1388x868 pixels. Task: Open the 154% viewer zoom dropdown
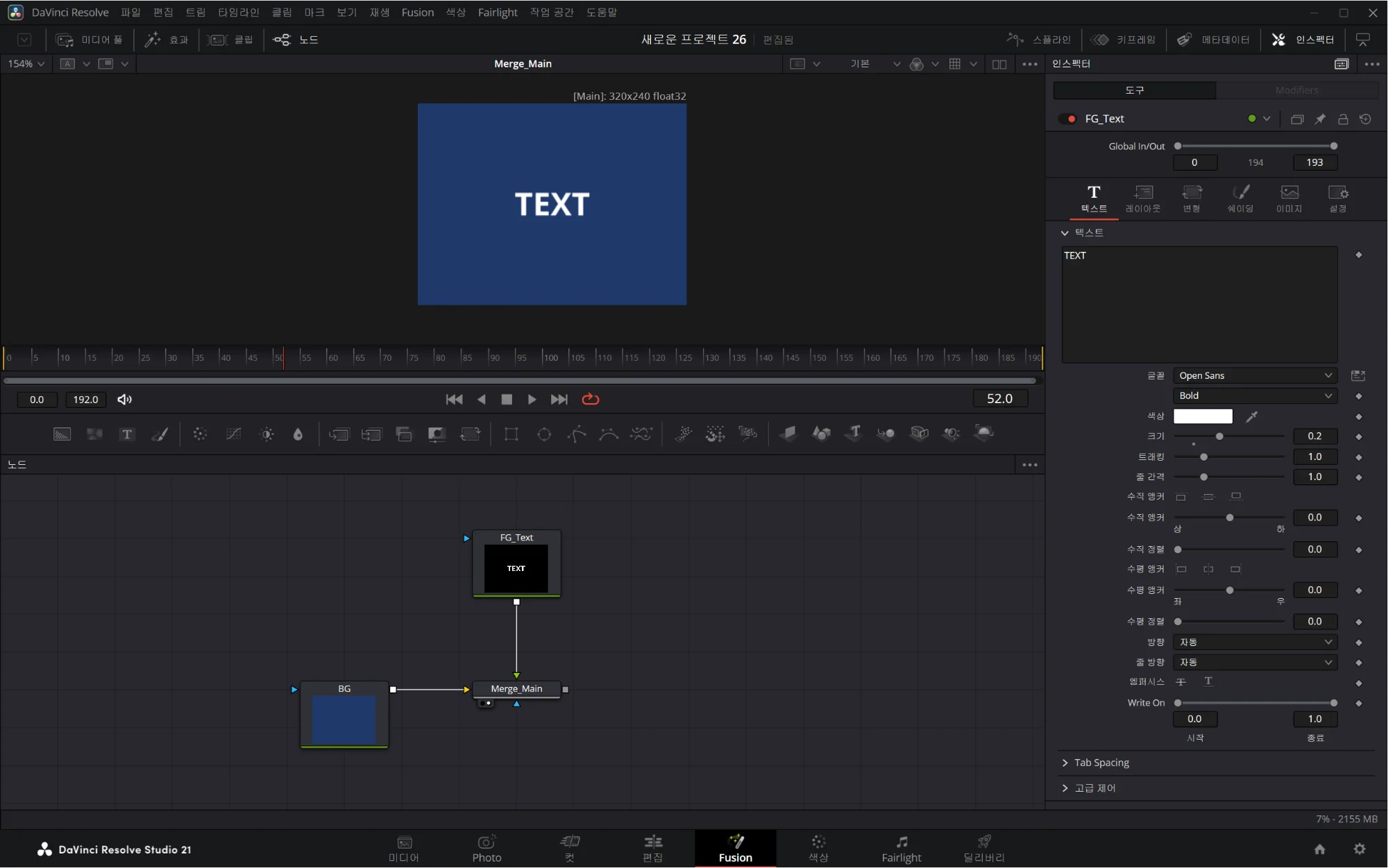[x=26, y=64]
